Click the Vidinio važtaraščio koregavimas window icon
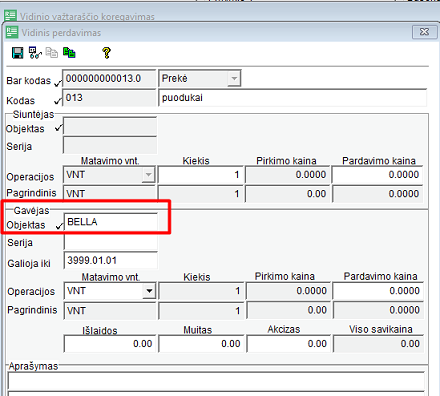The image size is (440, 396). (x=10, y=16)
